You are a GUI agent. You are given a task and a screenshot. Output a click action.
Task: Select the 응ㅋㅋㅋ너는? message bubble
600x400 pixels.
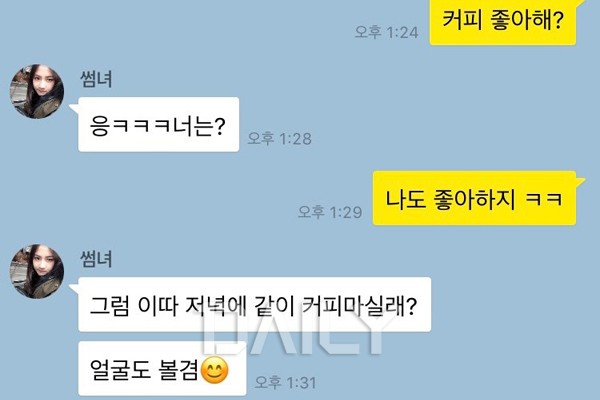[x=158, y=124]
